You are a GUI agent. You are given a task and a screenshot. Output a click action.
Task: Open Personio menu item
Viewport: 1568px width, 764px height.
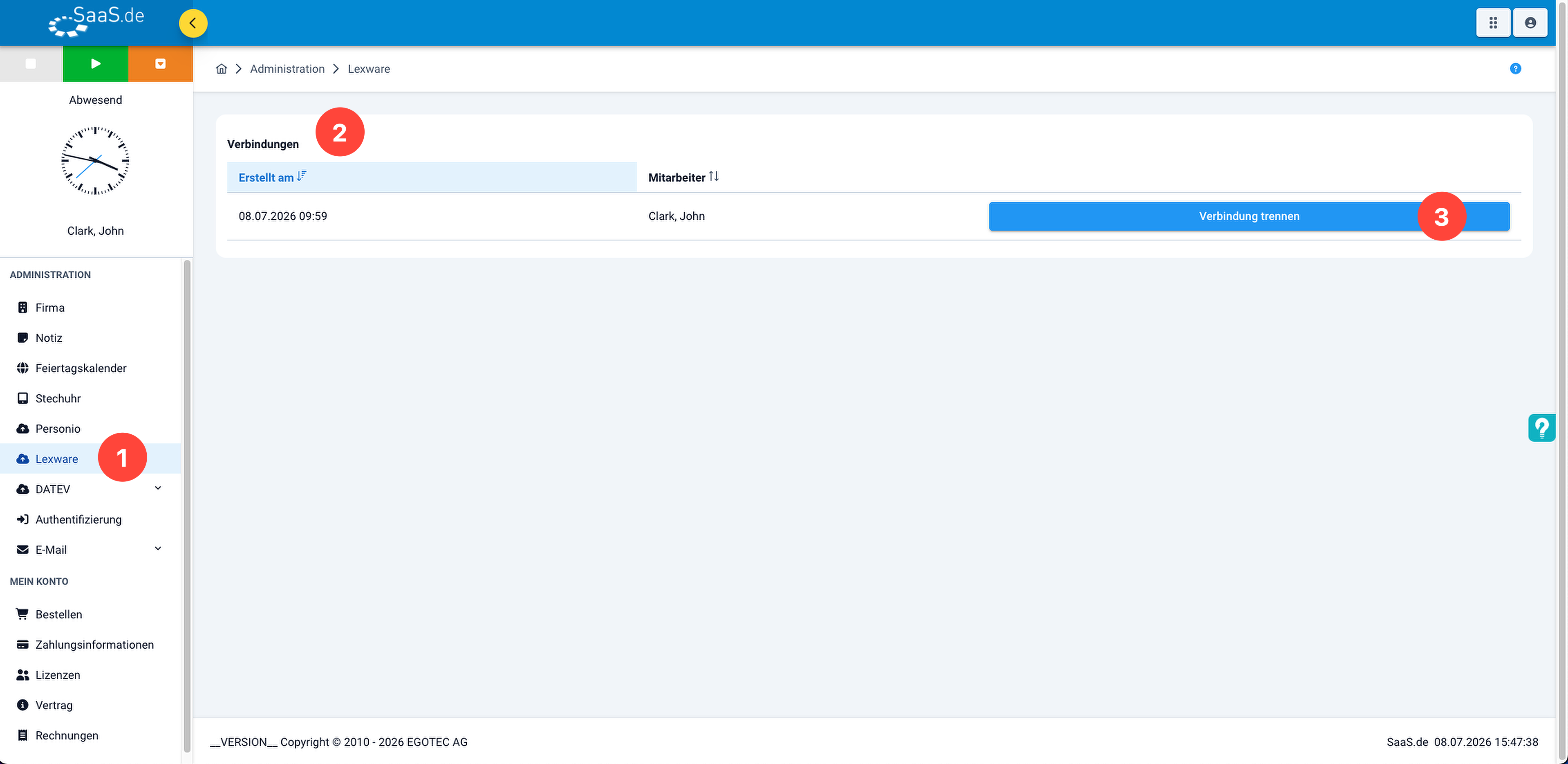(90, 429)
